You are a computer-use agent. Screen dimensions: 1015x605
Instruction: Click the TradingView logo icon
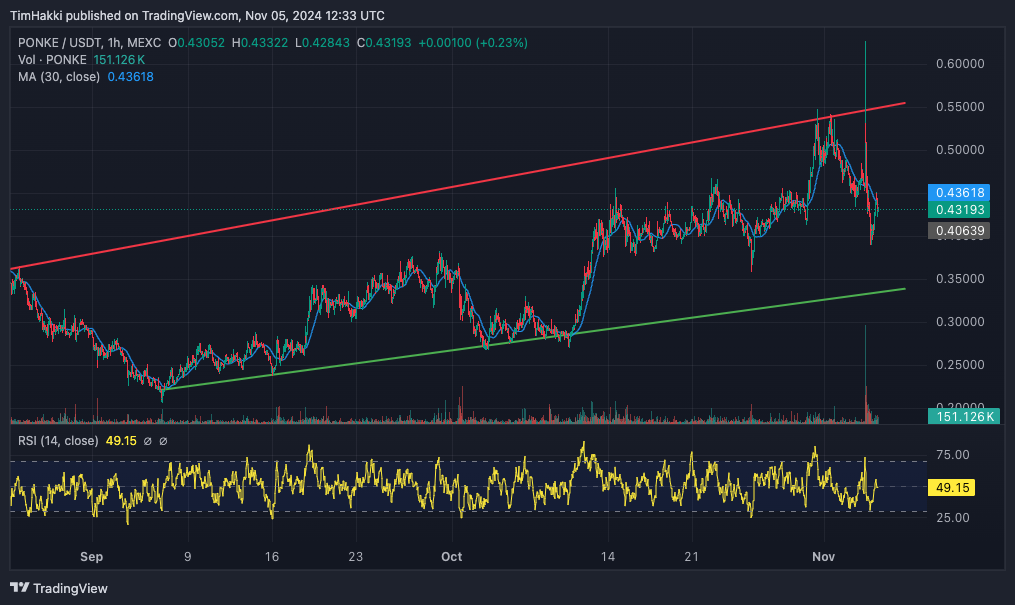tap(19, 588)
